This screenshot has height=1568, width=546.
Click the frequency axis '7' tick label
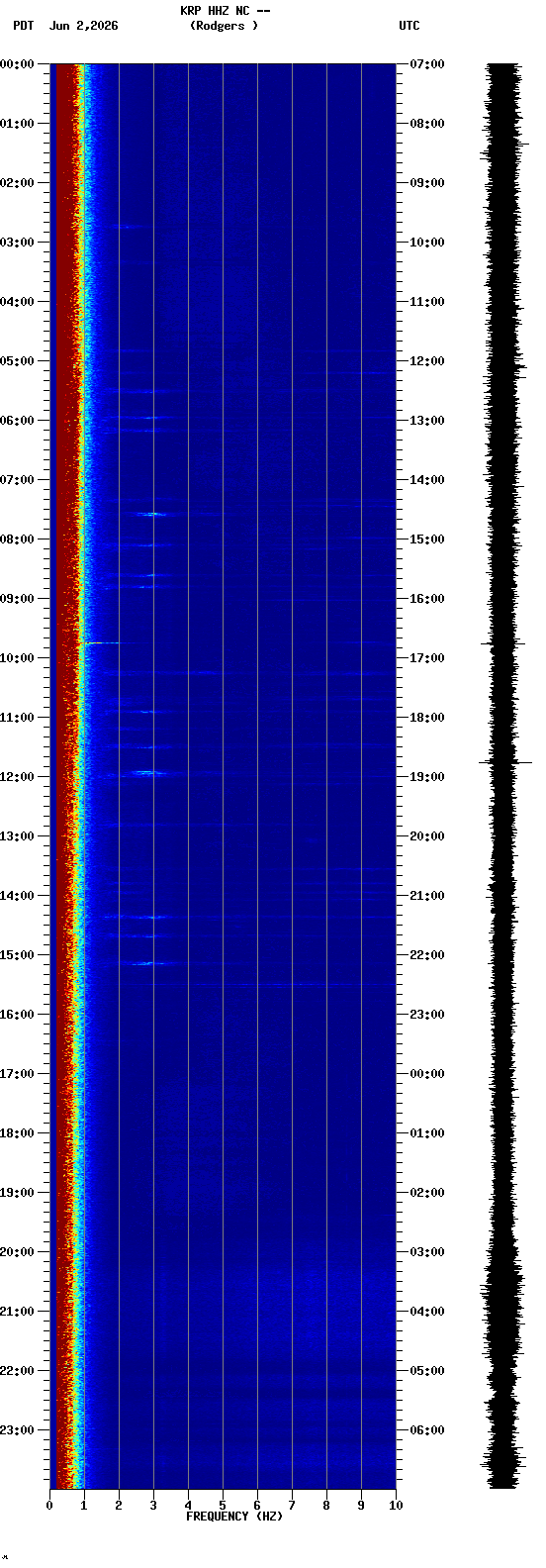(292, 1506)
